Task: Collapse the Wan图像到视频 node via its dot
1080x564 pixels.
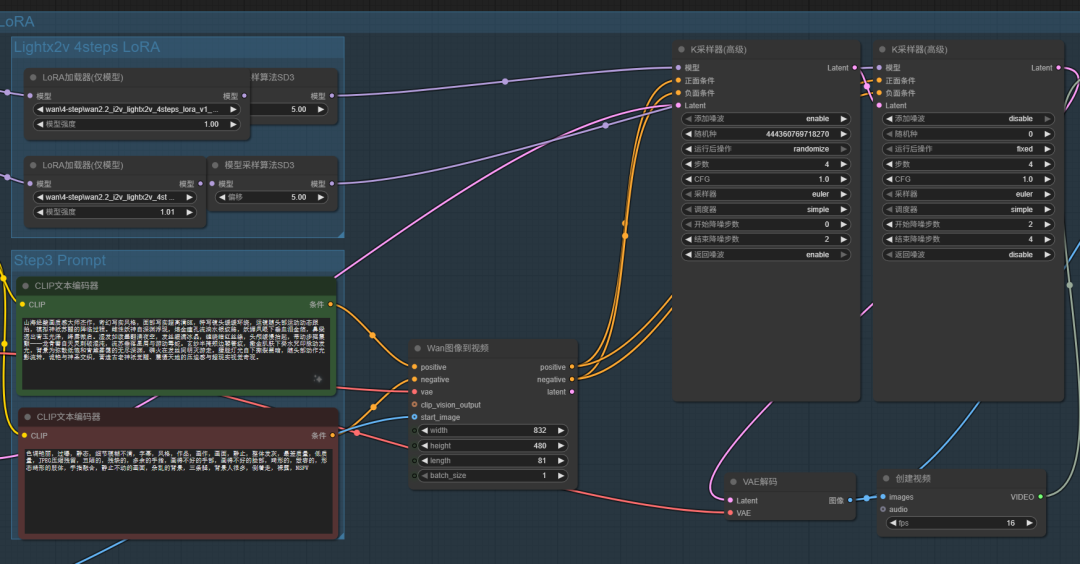Action: point(417,348)
